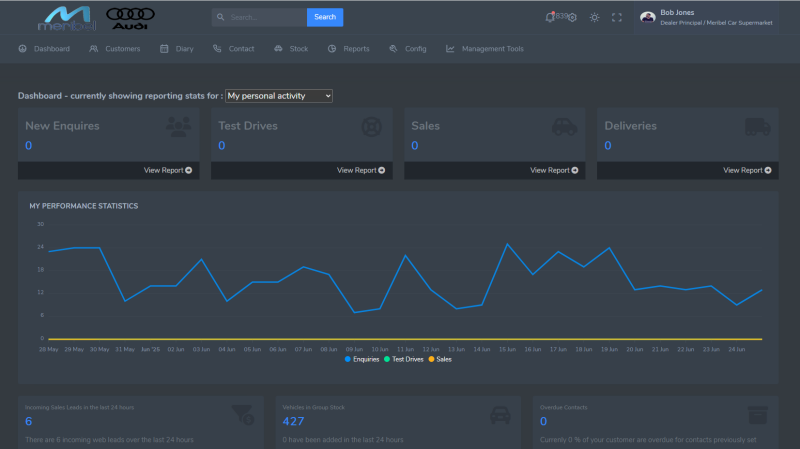Click the blue Search button
Viewport: 800px width, 449px height.
click(x=325, y=17)
